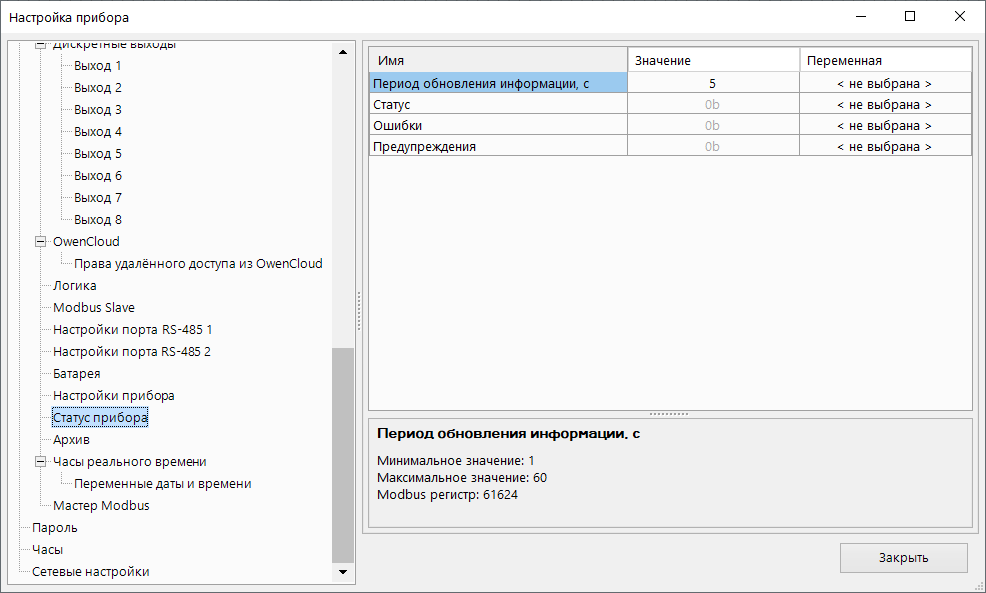
Task: Maximize the Настройка прибора window
Action: (909, 17)
